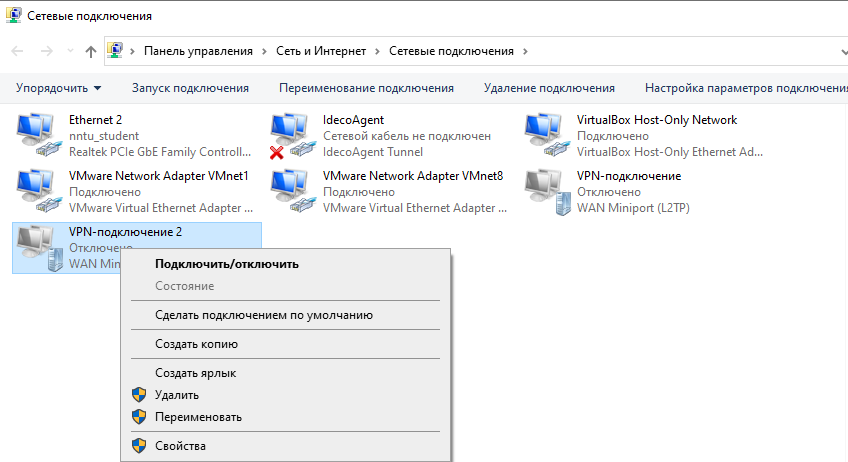
Task: Click the Back navigation arrow
Action: 17,51
